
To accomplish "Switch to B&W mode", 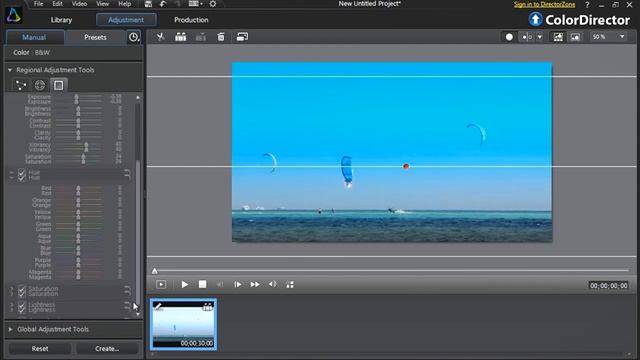I will coord(42,53).
